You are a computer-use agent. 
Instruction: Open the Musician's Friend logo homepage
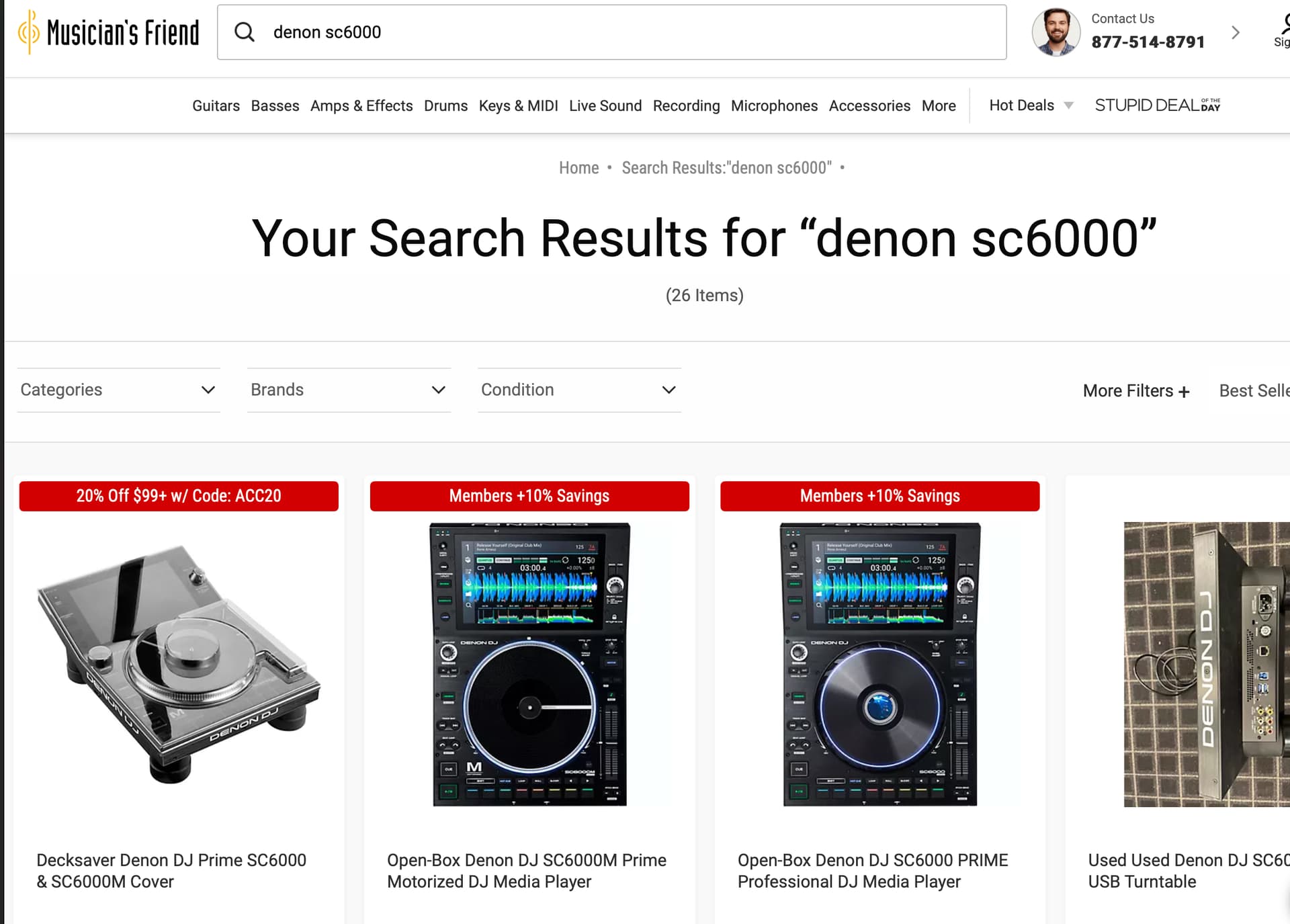[109, 32]
